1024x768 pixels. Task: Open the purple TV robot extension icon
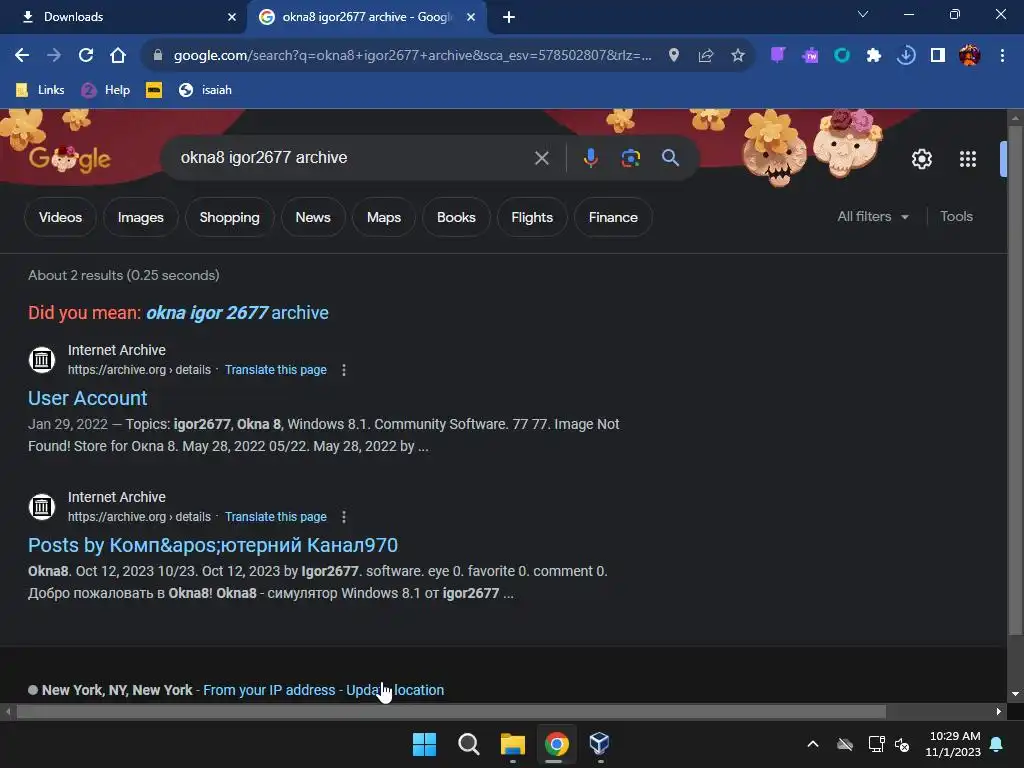[x=810, y=56]
